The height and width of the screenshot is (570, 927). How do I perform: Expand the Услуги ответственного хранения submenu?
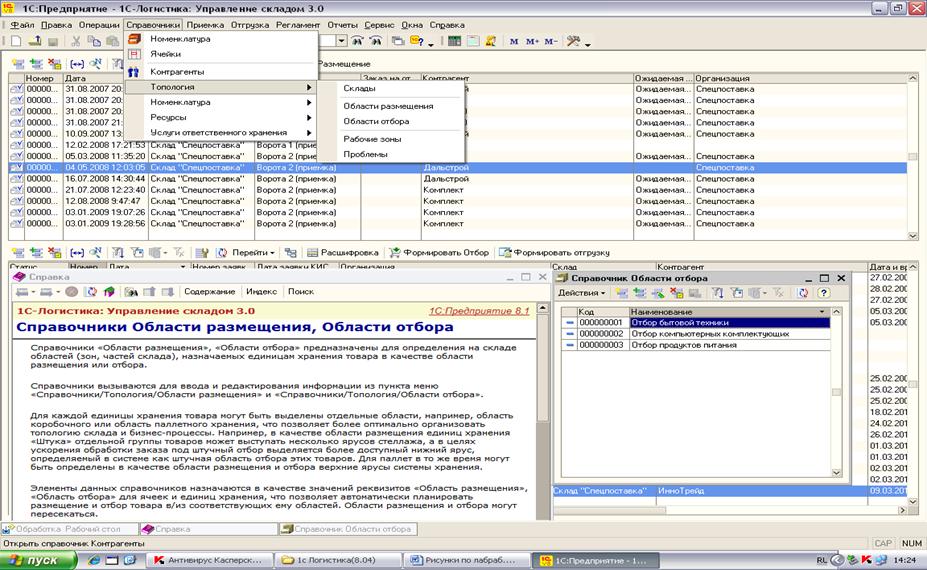(221, 132)
